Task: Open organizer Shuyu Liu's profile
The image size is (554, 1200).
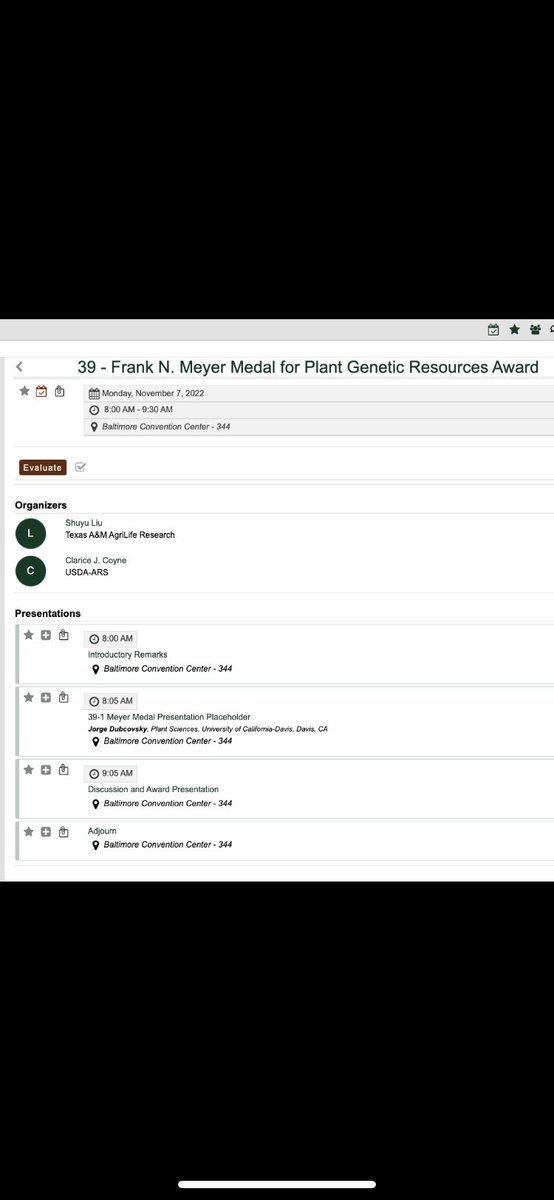Action: 84,523
